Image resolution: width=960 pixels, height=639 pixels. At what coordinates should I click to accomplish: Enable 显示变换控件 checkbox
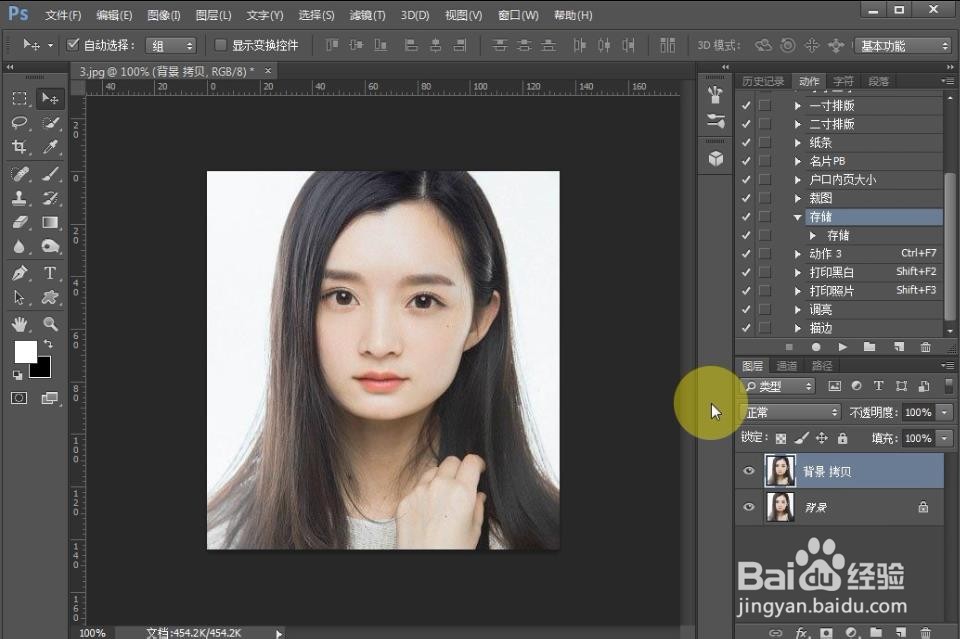pos(220,45)
